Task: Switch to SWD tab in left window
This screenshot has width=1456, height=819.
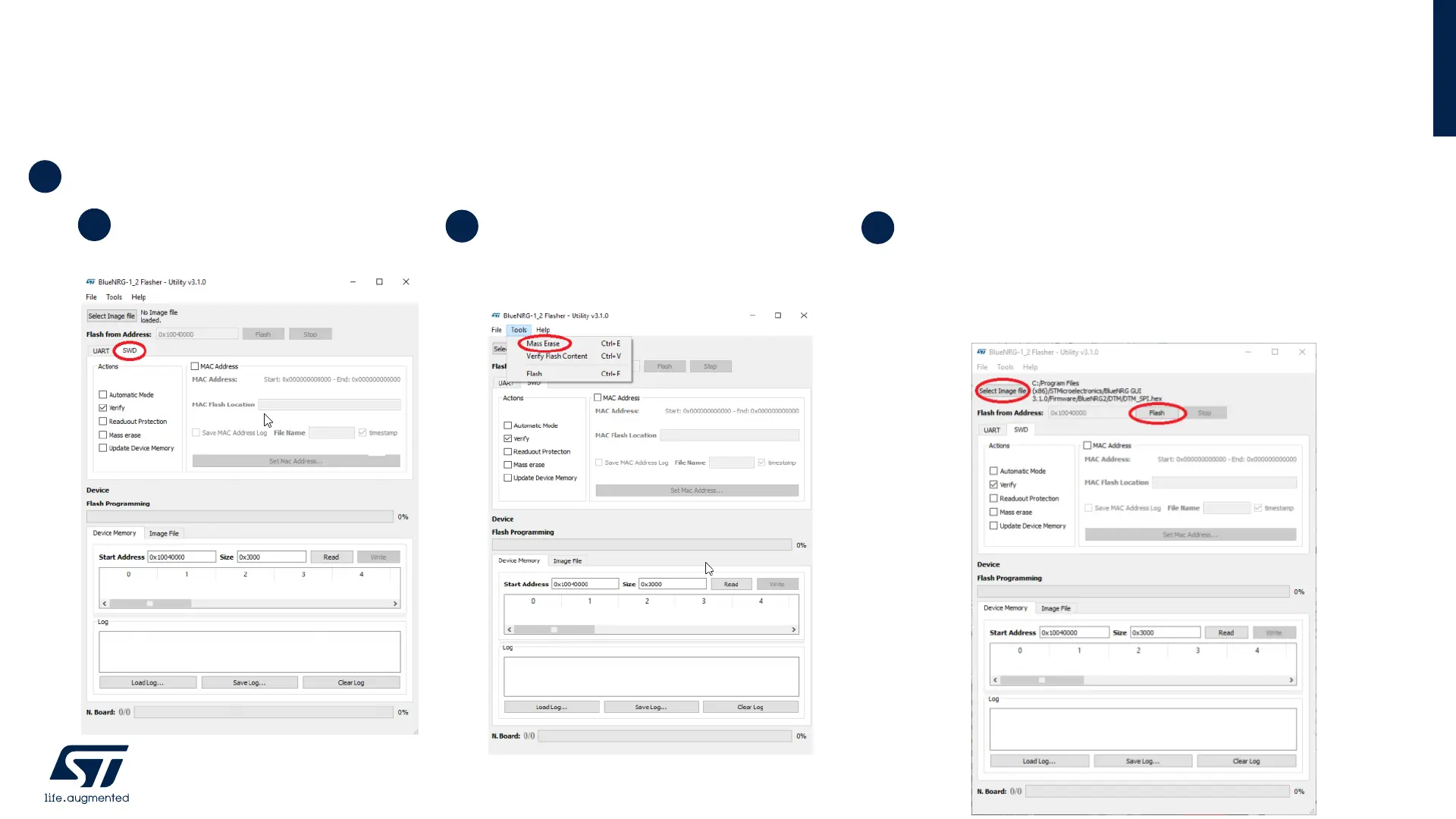Action: pos(130,351)
